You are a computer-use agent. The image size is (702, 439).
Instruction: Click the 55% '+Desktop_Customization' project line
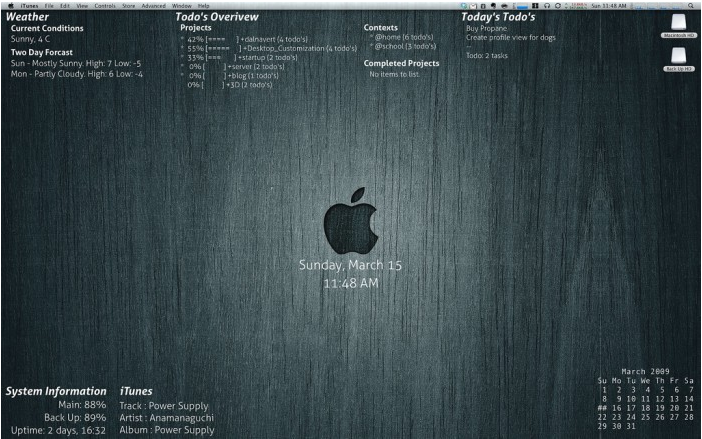269,48
